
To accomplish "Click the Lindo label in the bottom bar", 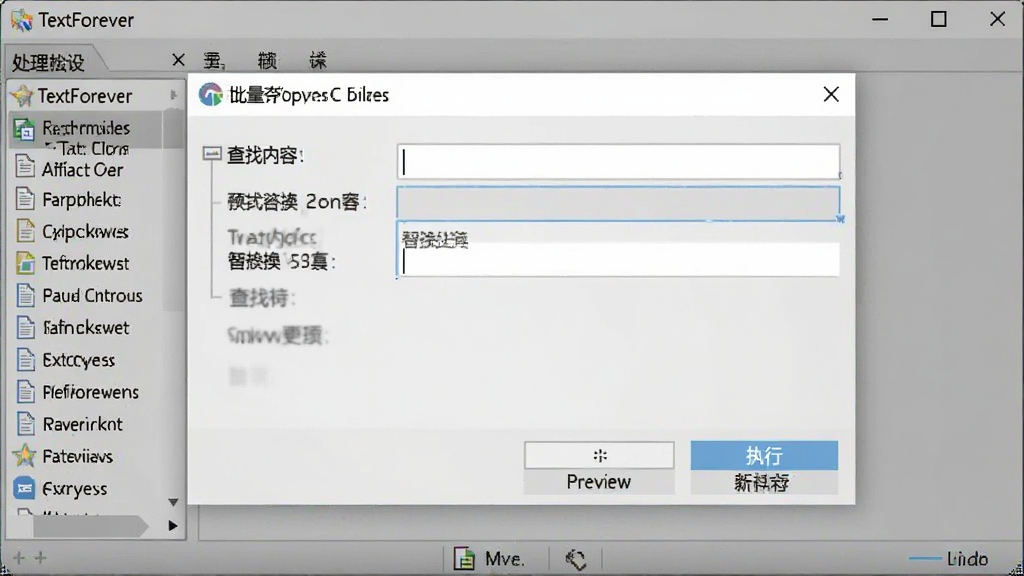I will 967,559.
